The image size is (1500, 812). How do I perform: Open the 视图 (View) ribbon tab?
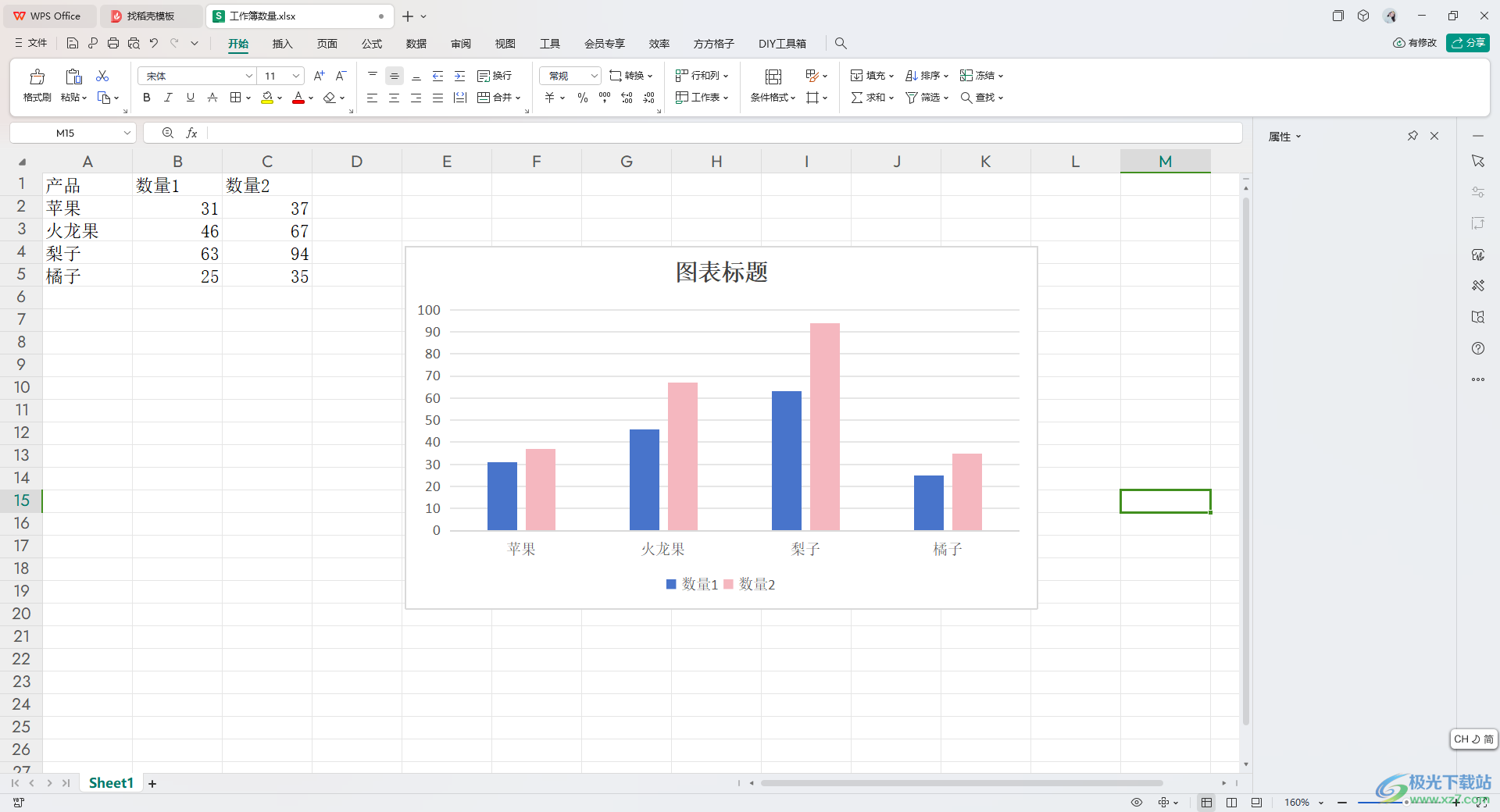coord(505,44)
